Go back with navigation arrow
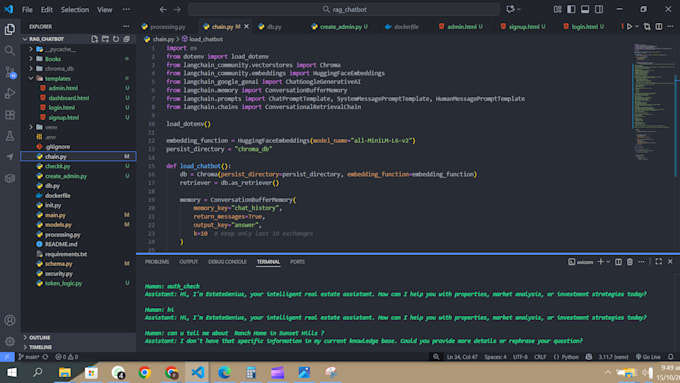 click(x=163, y=10)
